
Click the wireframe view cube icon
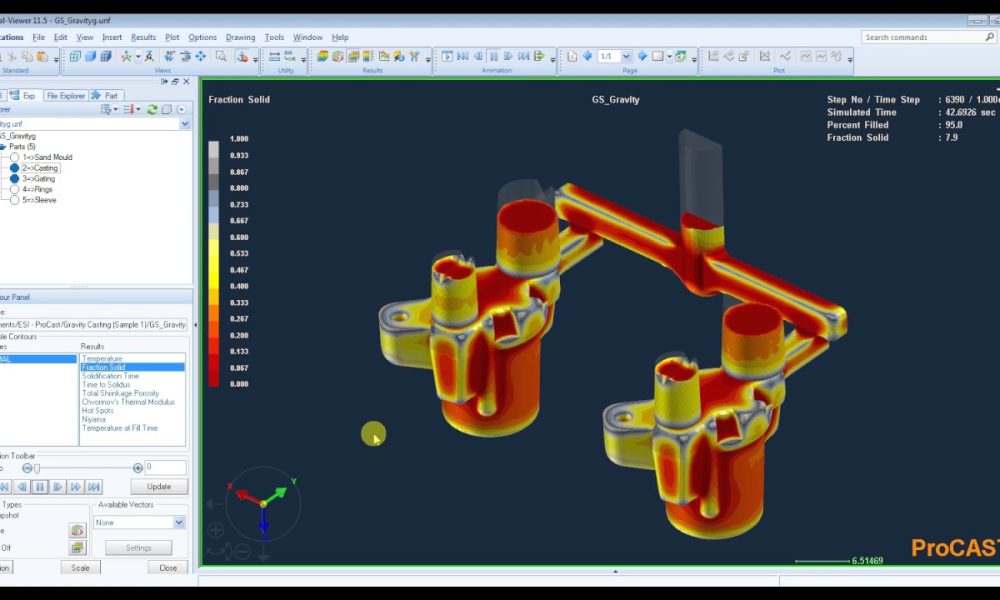click(75, 56)
